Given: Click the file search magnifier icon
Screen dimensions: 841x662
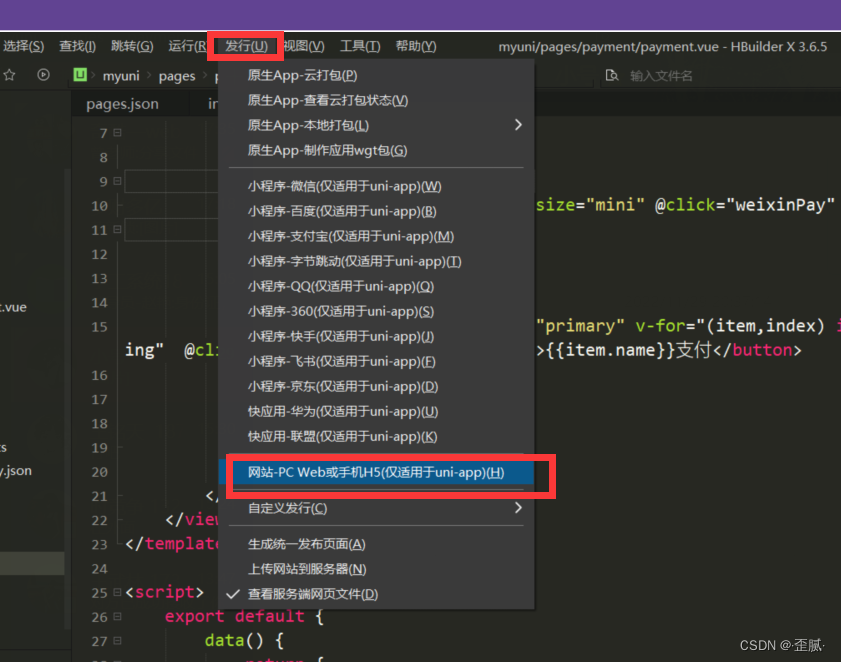Looking at the screenshot, I should point(611,76).
